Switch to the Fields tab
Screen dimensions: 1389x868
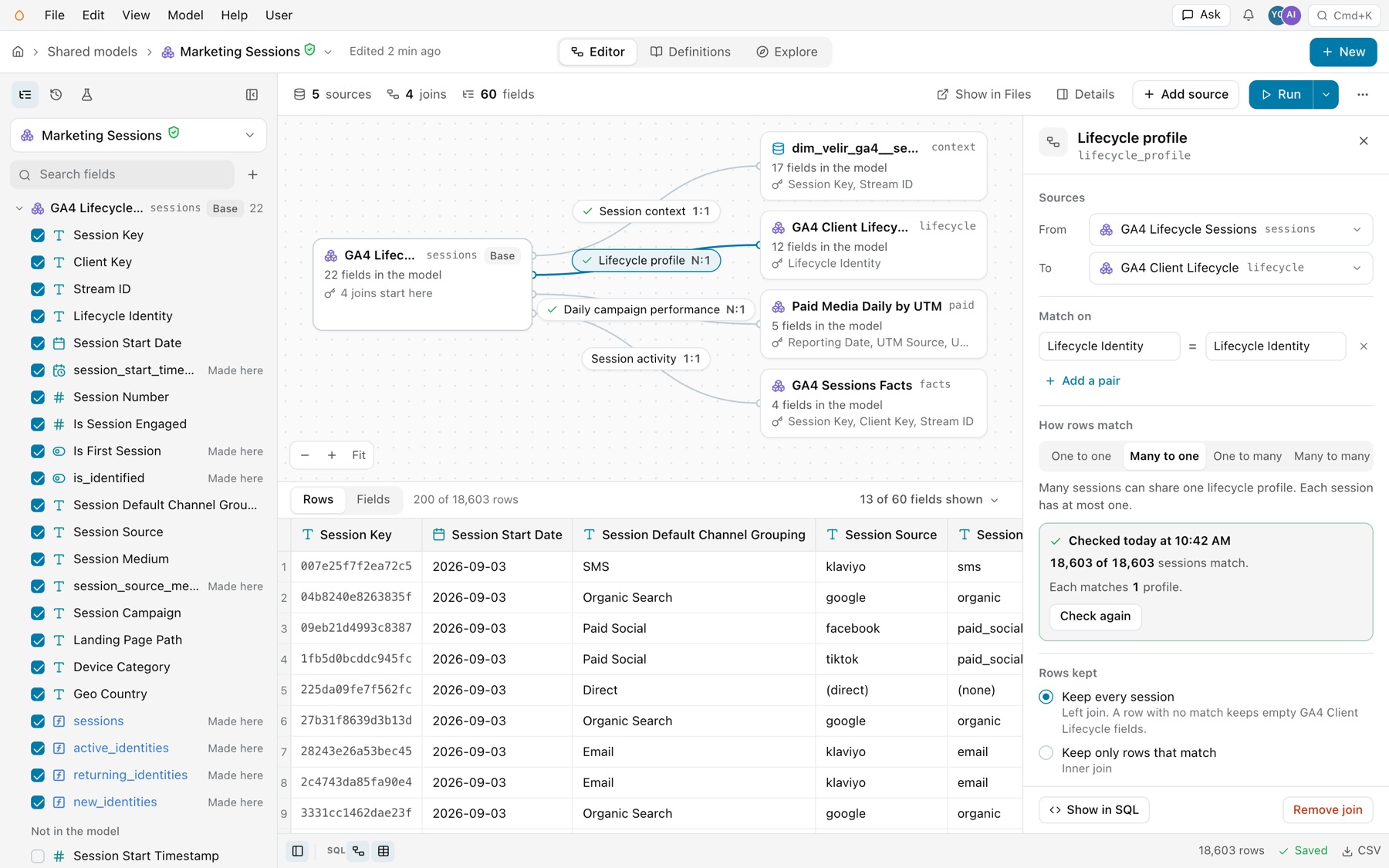pos(373,500)
